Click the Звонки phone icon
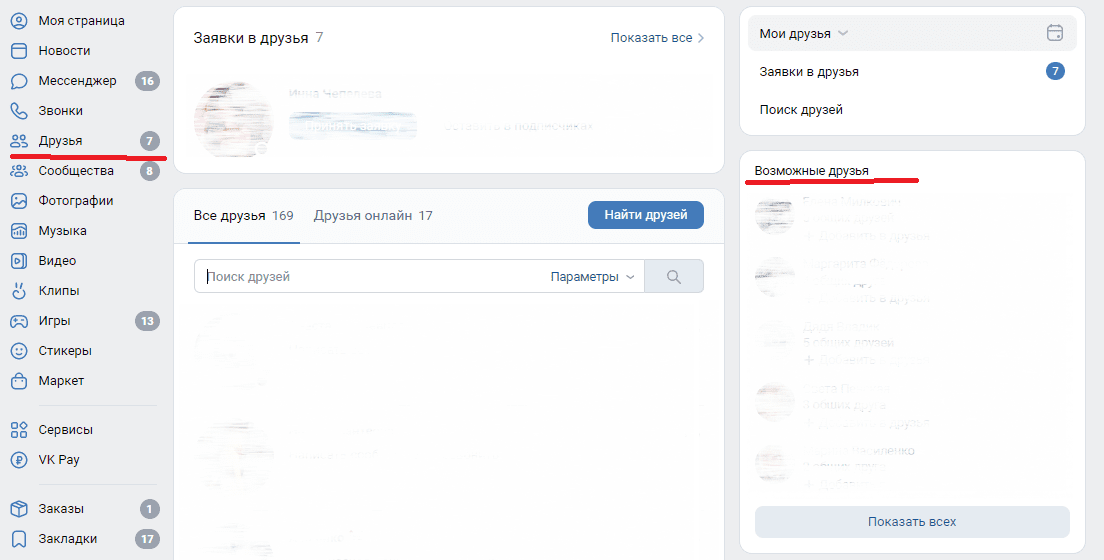Screen dimensions: 1104x560 click(x=19, y=111)
